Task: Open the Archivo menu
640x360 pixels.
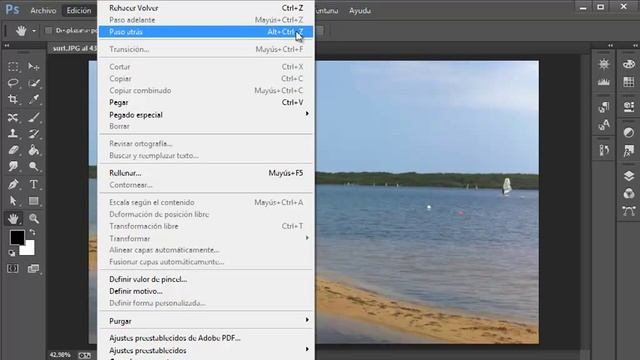Action: coord(43,11)
